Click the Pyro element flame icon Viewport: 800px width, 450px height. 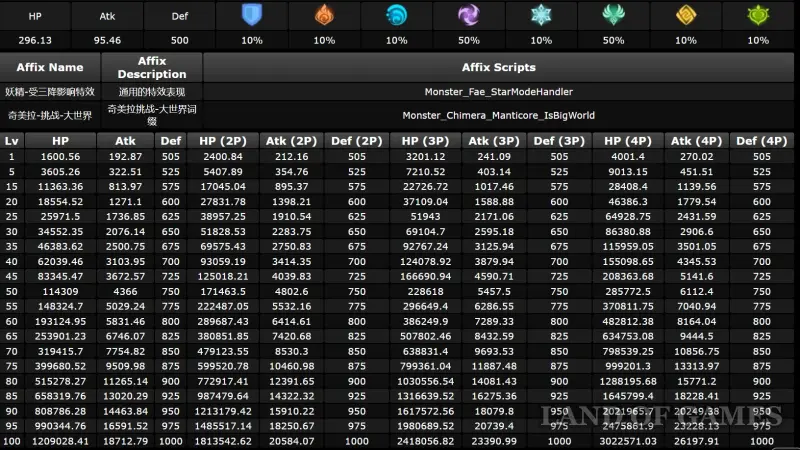[324, 15]
